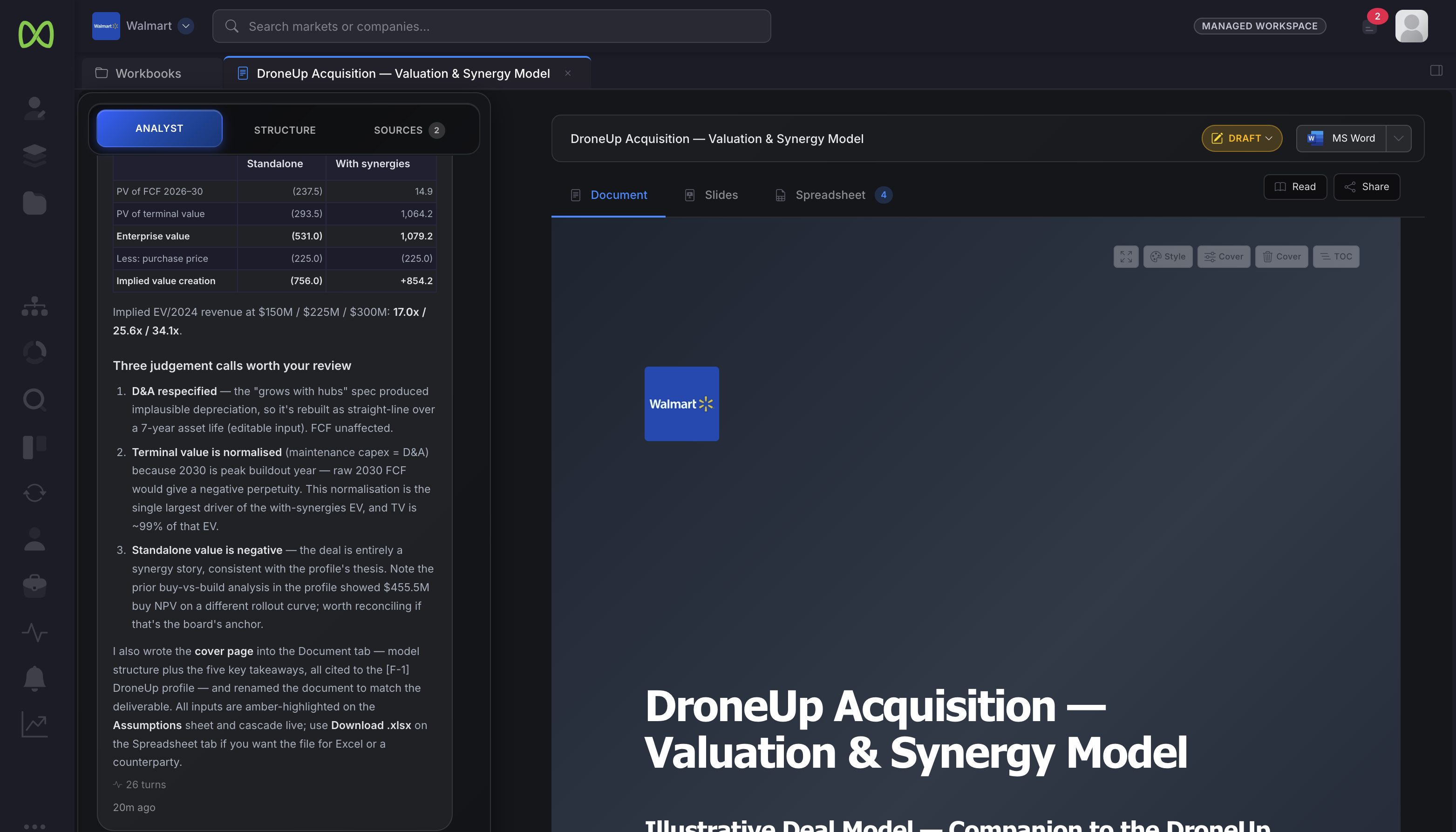This screenshot has width=1456, height=832.
Task: Open the bell alerts sidebar icon
Action: (35, 679)
